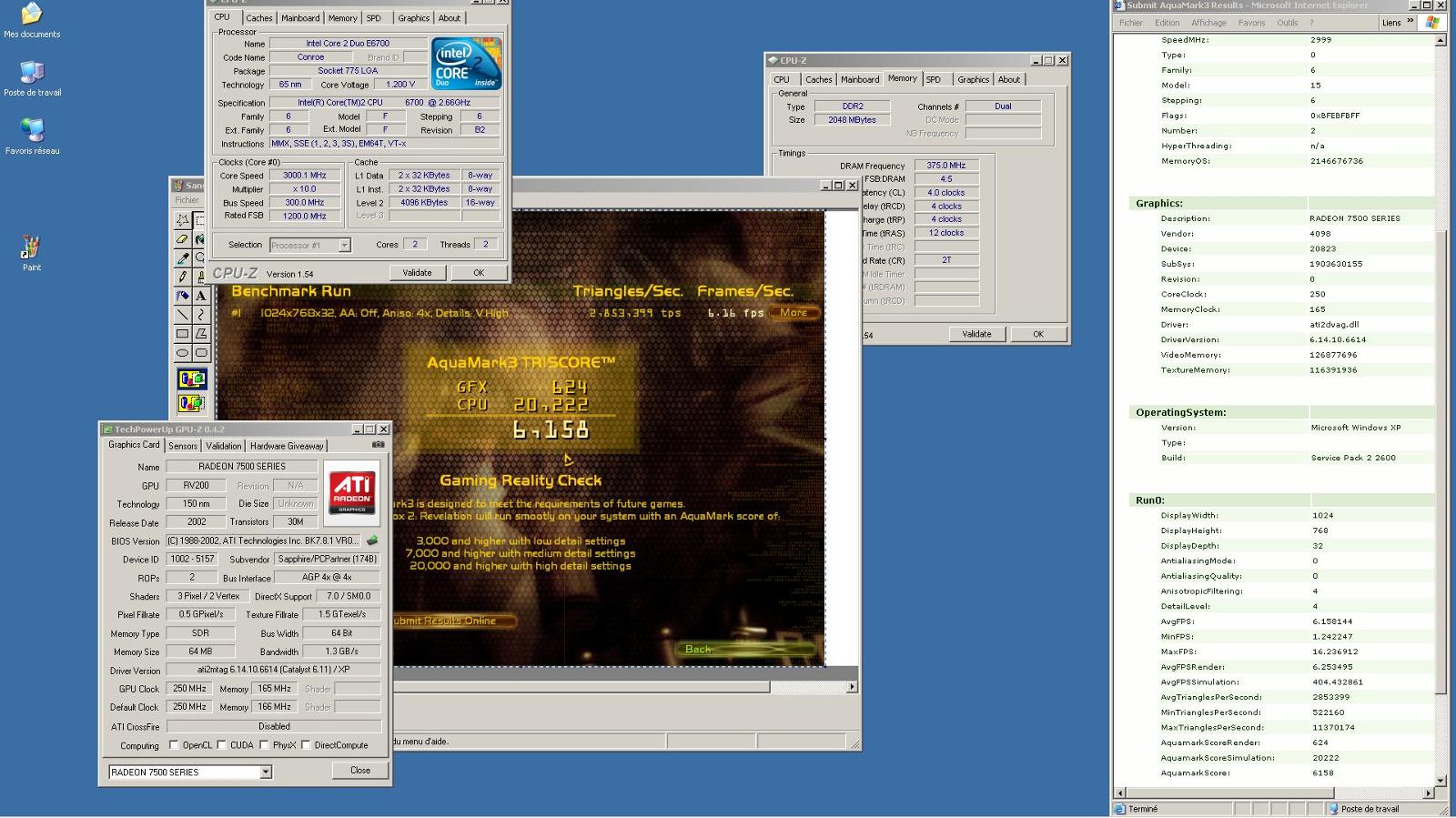
Task: Select the Rectangle shape tool in Paint
Action: click(x=183, y=334)
